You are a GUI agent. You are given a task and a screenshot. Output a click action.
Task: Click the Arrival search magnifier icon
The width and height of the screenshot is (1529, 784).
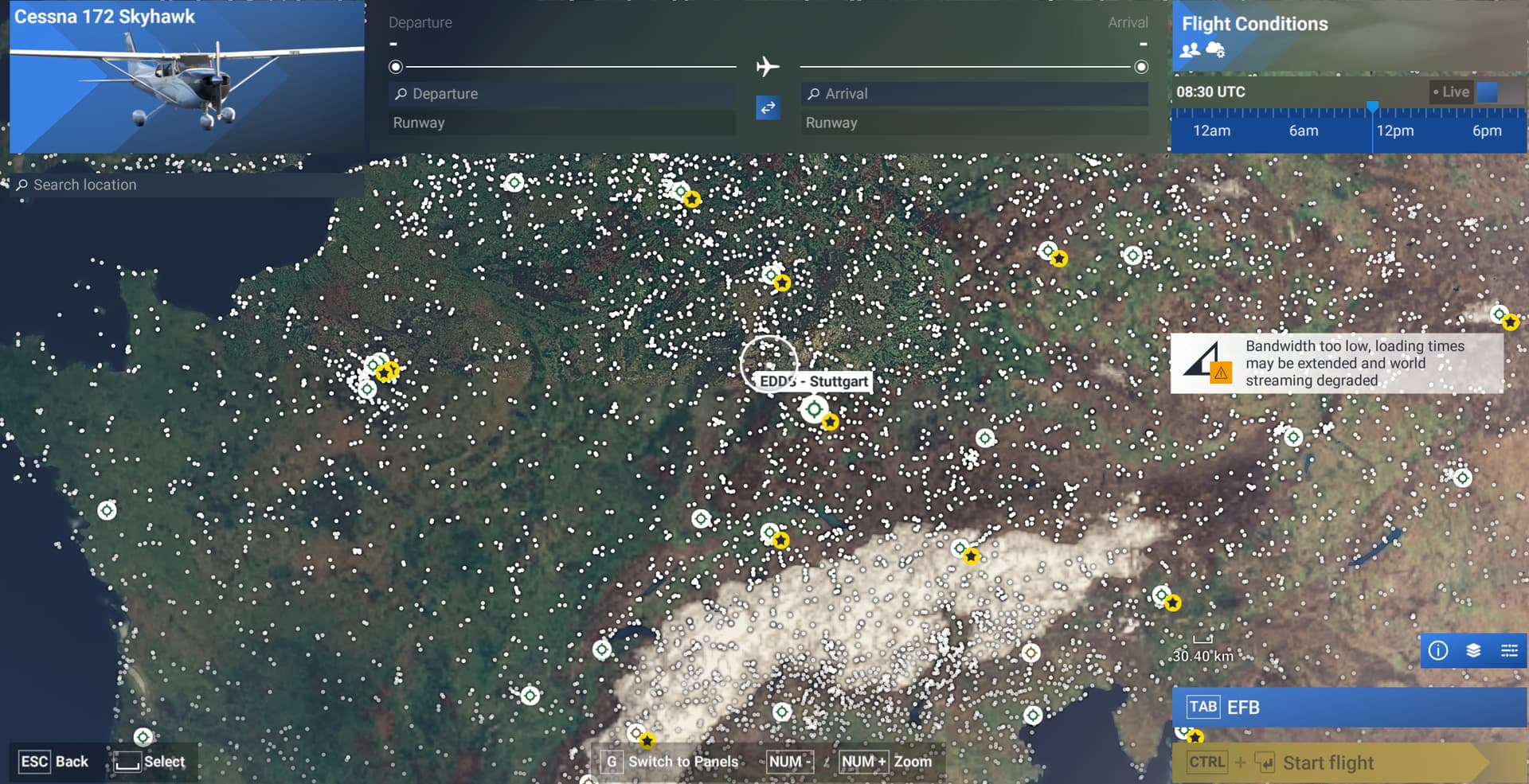tap(813, 93)
